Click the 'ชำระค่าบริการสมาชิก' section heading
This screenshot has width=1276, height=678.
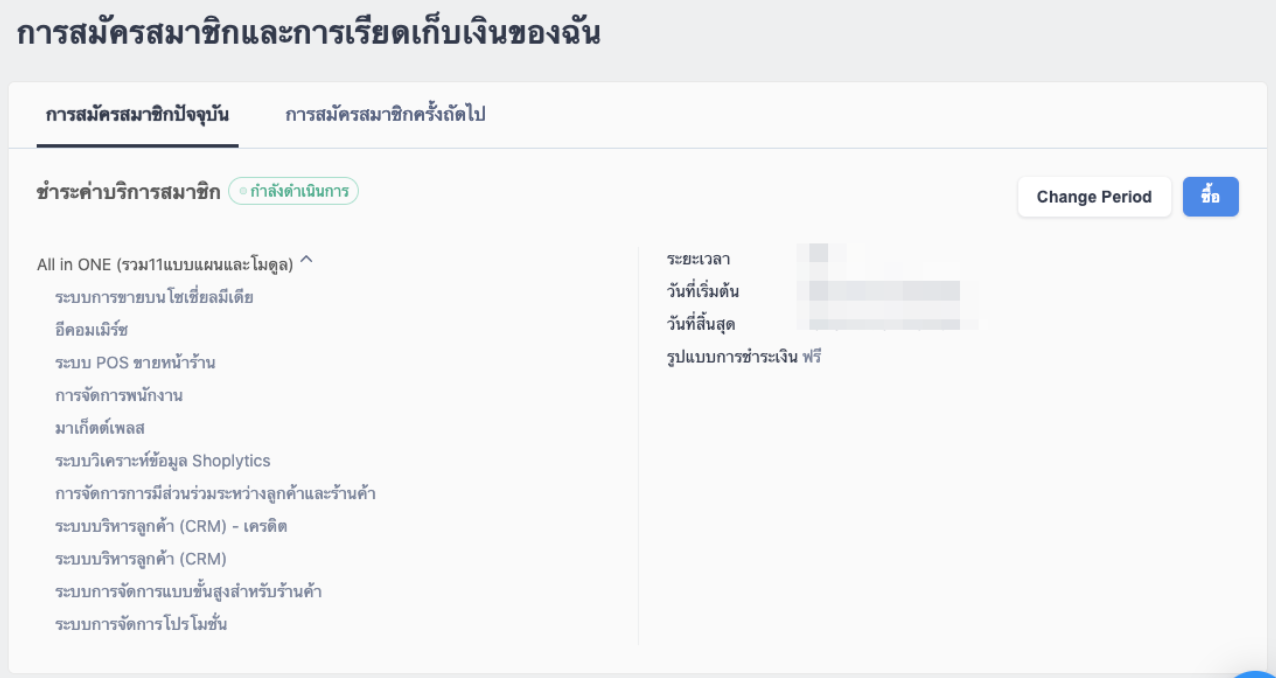point(129,192)
